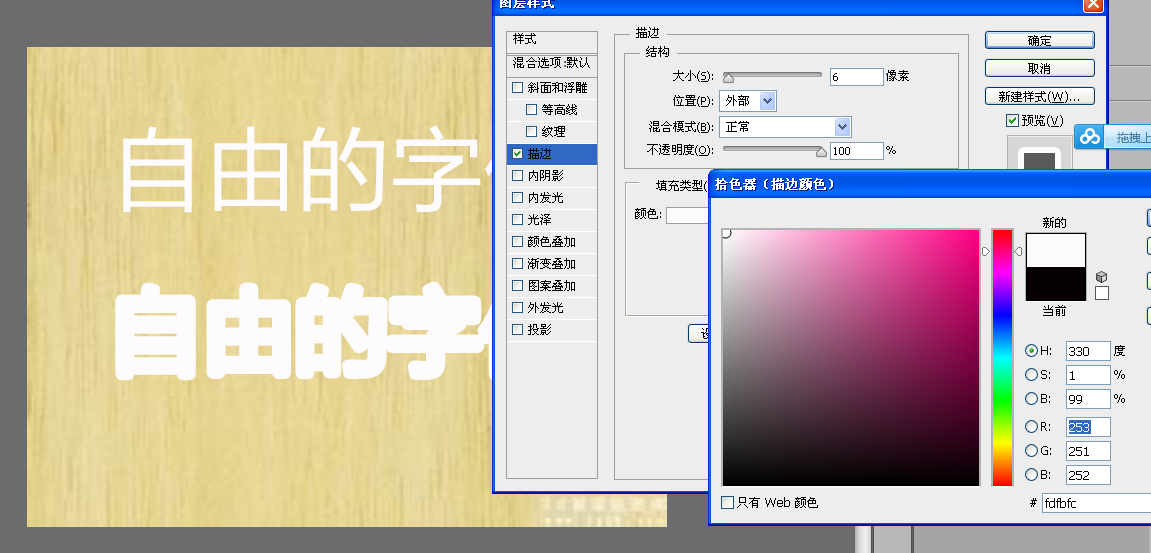Enable the 纹理 checkbox
The height and width of the screenshot is (553, 1151).
coord(532,131)
